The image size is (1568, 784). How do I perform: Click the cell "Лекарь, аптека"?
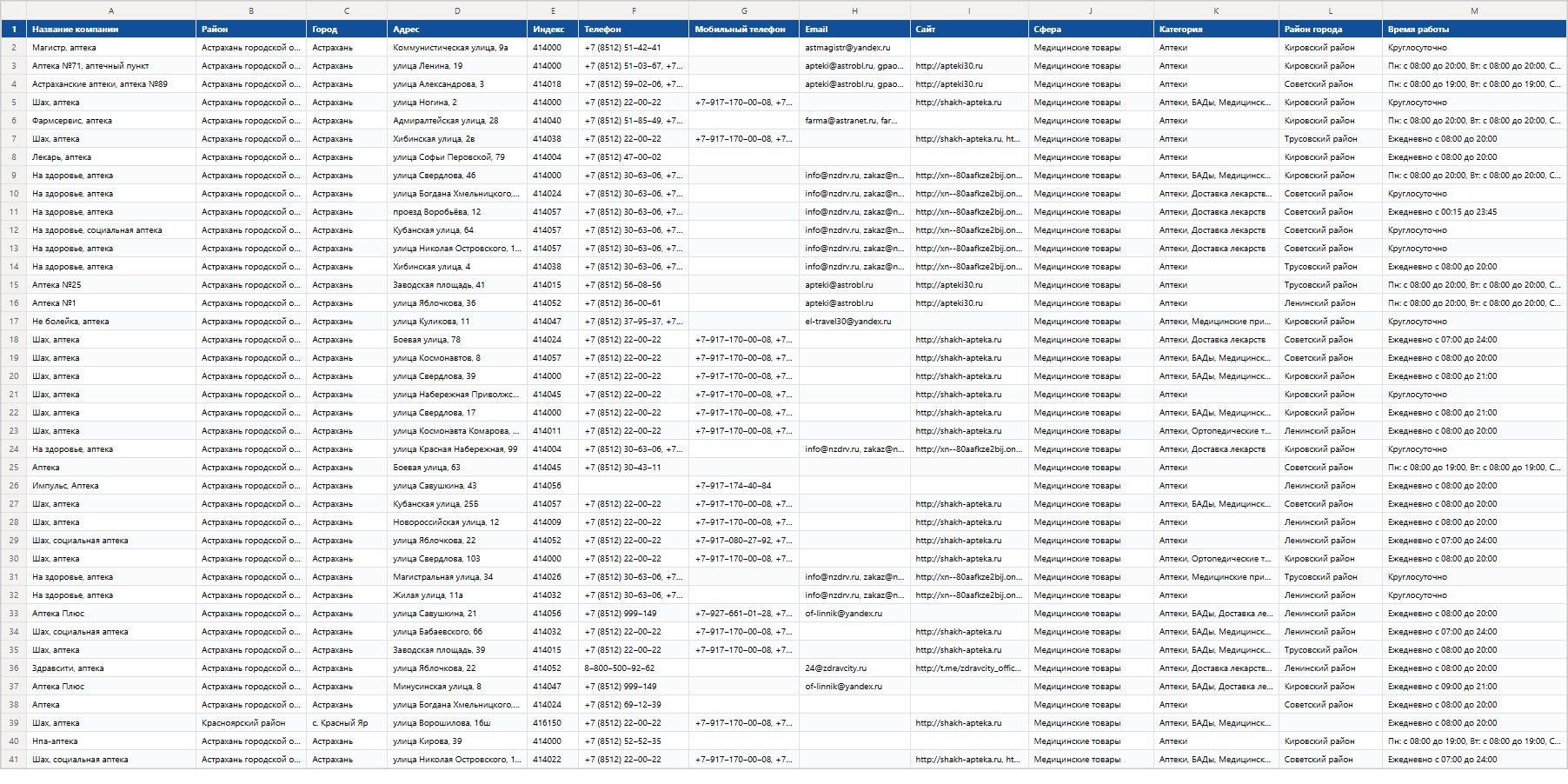(111, 157)
